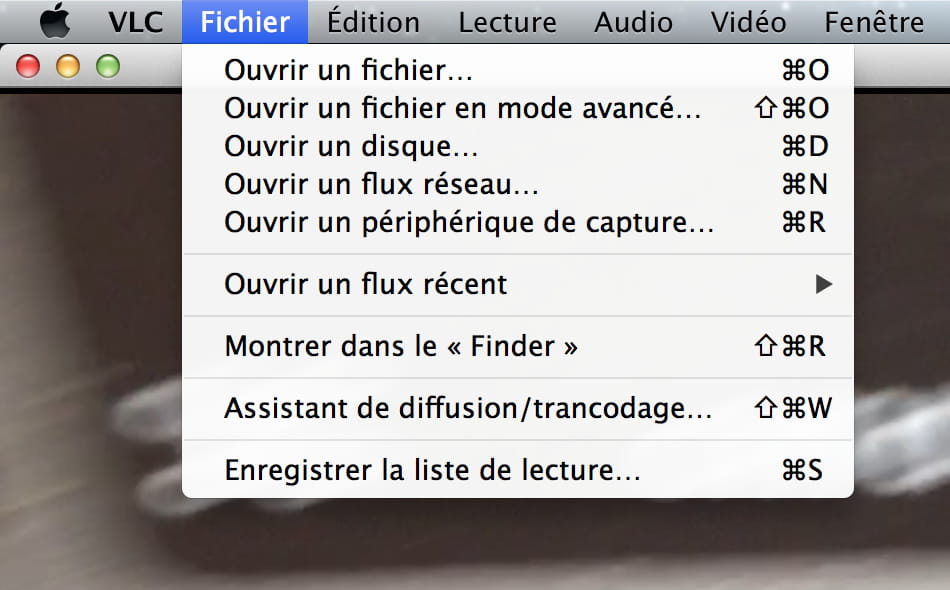950x590 pixels.
Task: Click the red close window button
Action: pos(28,66)
